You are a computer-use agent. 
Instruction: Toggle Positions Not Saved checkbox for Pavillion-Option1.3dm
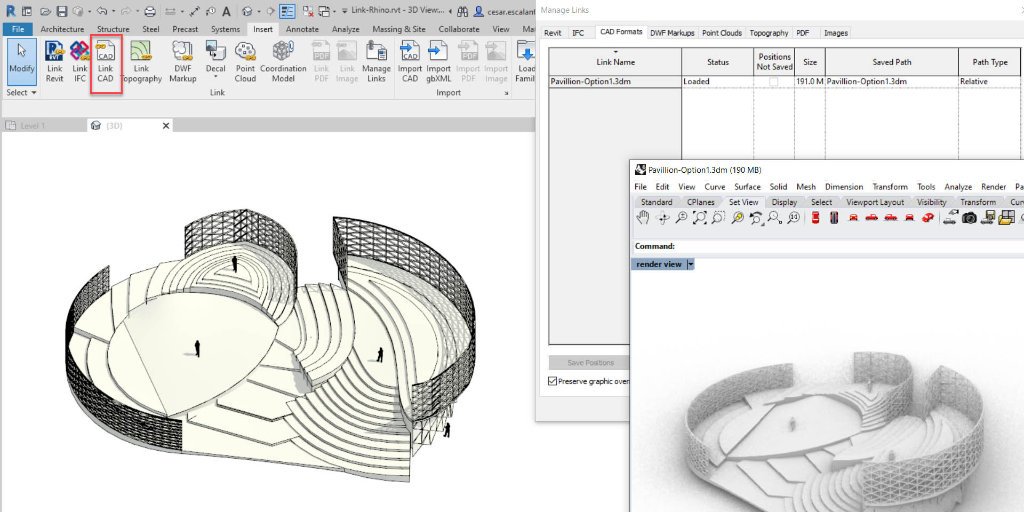pos(774,82)
